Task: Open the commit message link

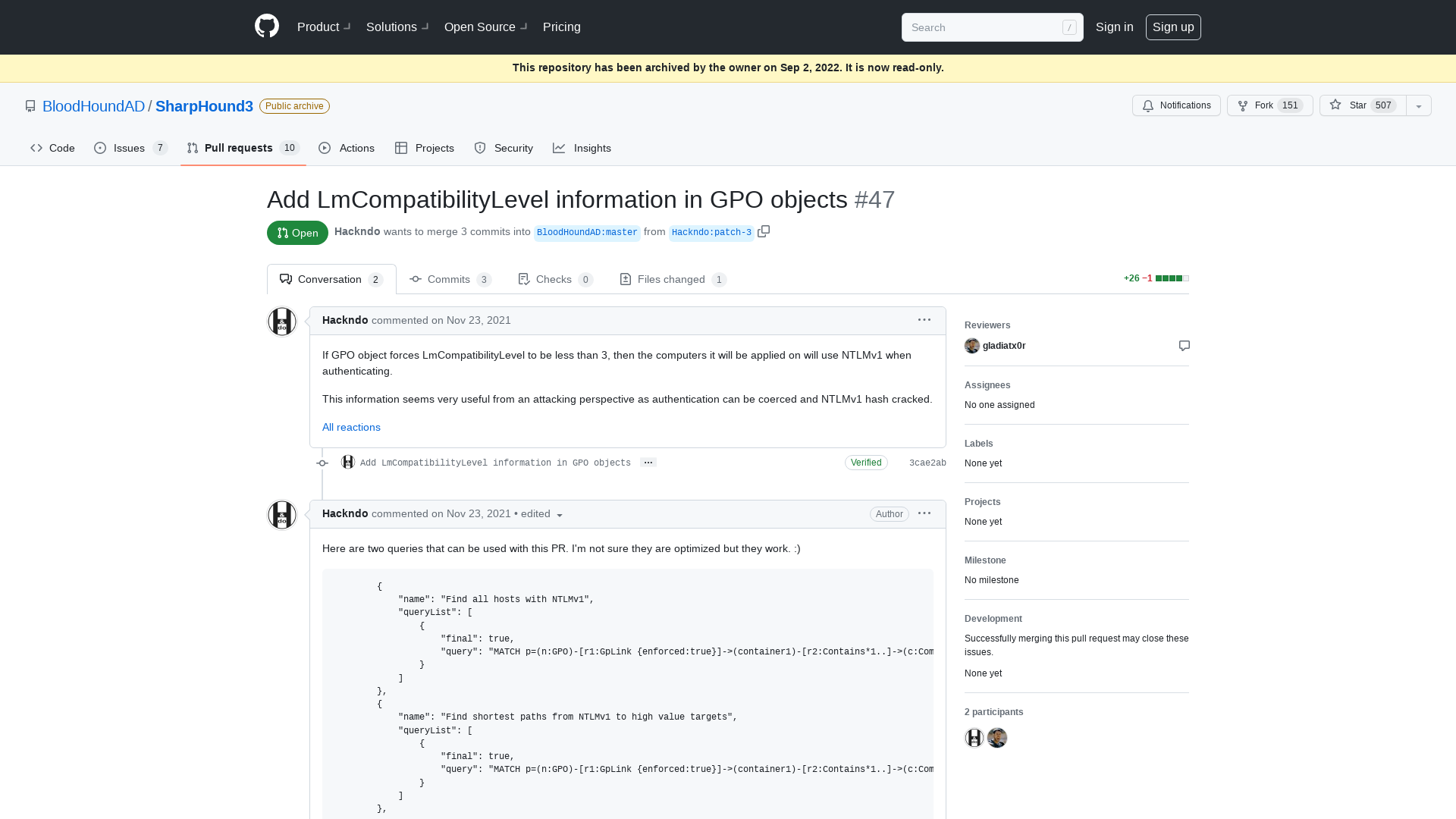Action: (x=495, y=463)
